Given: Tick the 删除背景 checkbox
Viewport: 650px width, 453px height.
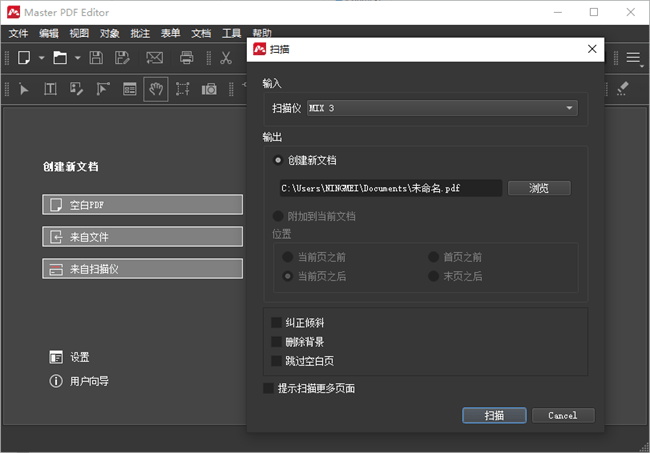Looking at the screenshot, I should (x=277, y=342).
